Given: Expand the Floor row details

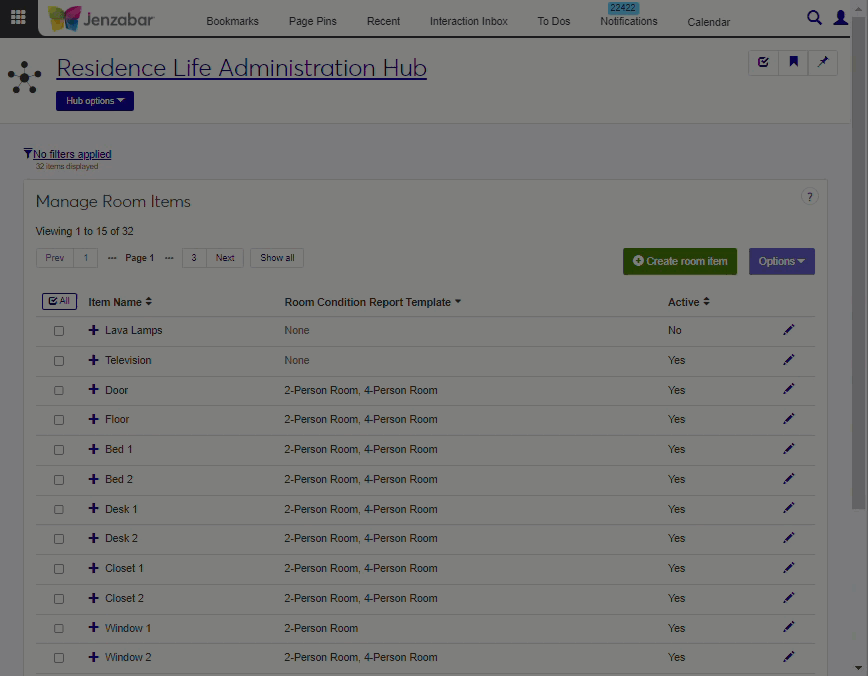Looking at the screenshot, I should coord(94,419).
